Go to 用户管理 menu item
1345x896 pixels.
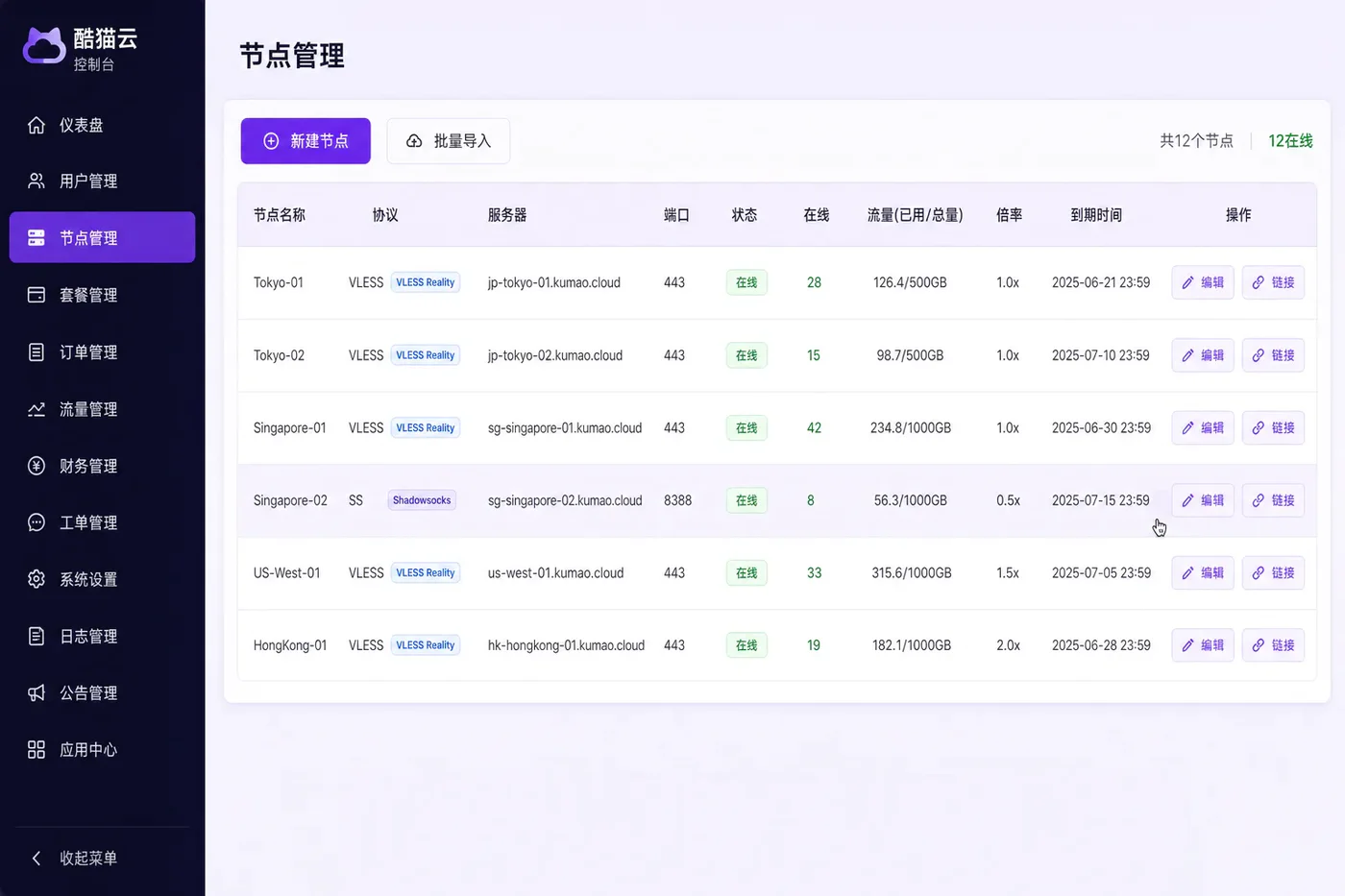(102, 181)
